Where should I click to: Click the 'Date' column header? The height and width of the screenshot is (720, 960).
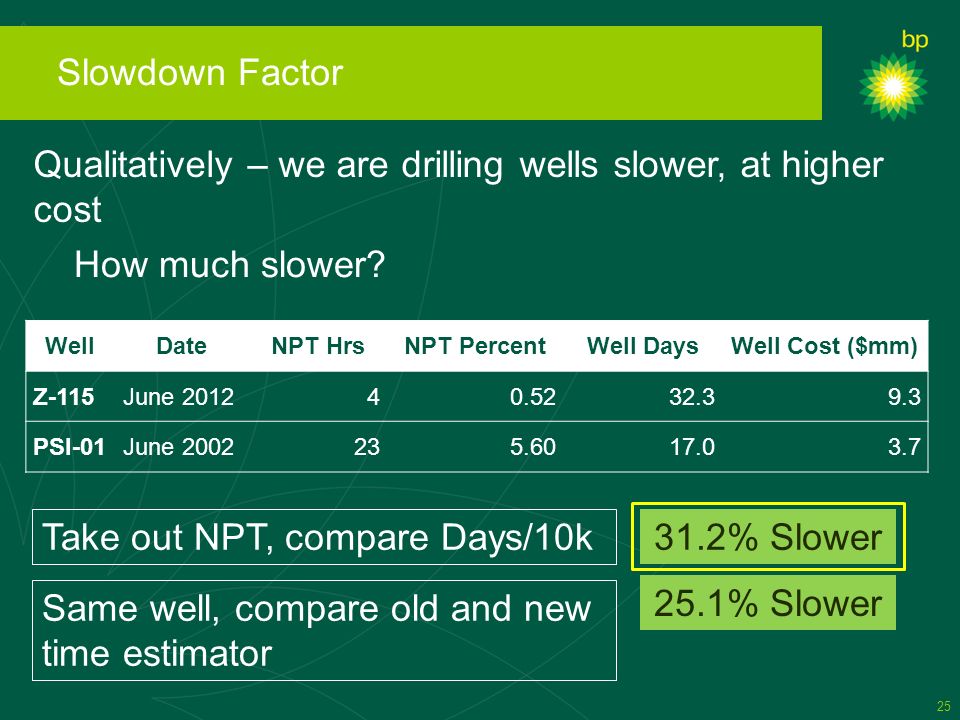coord(181,346)
